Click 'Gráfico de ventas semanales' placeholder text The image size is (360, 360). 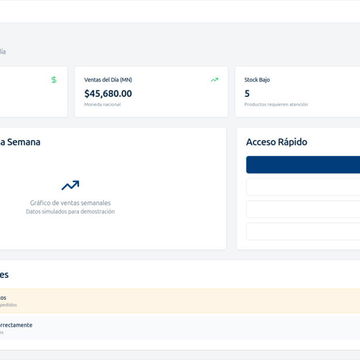pyautogui.click(x=70, y=203)
